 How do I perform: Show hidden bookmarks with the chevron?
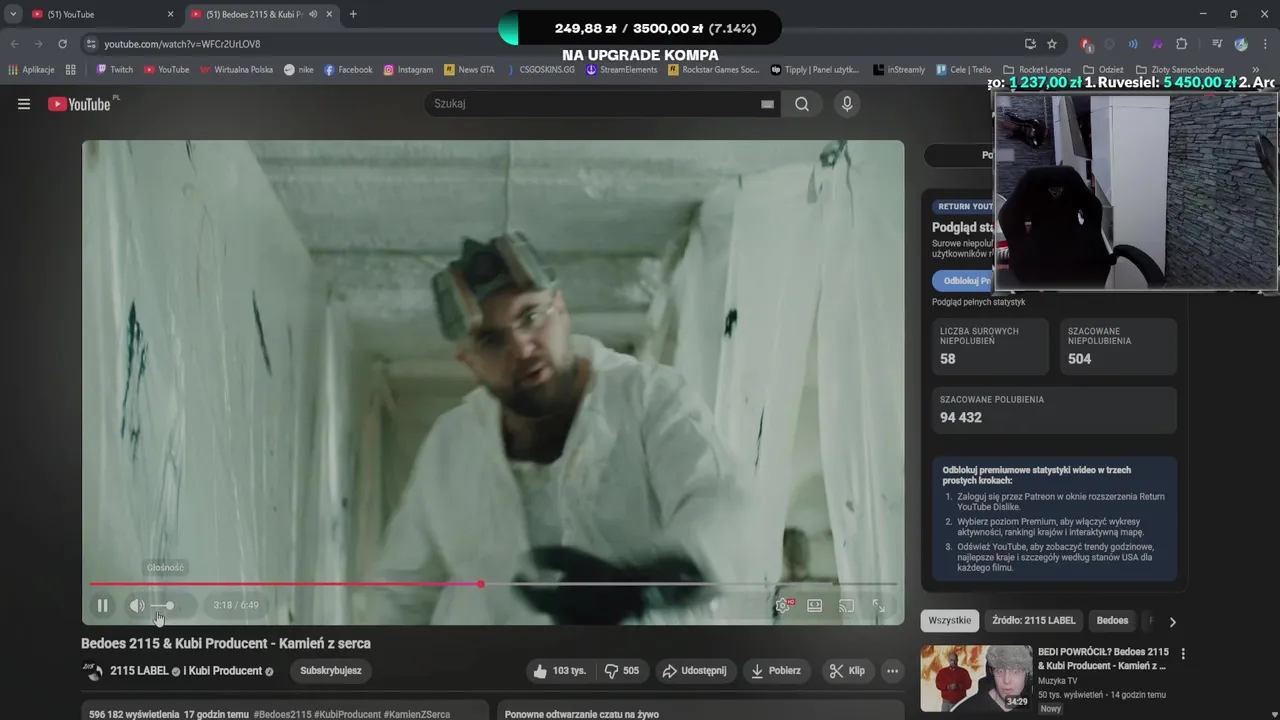pos(1257,70)
